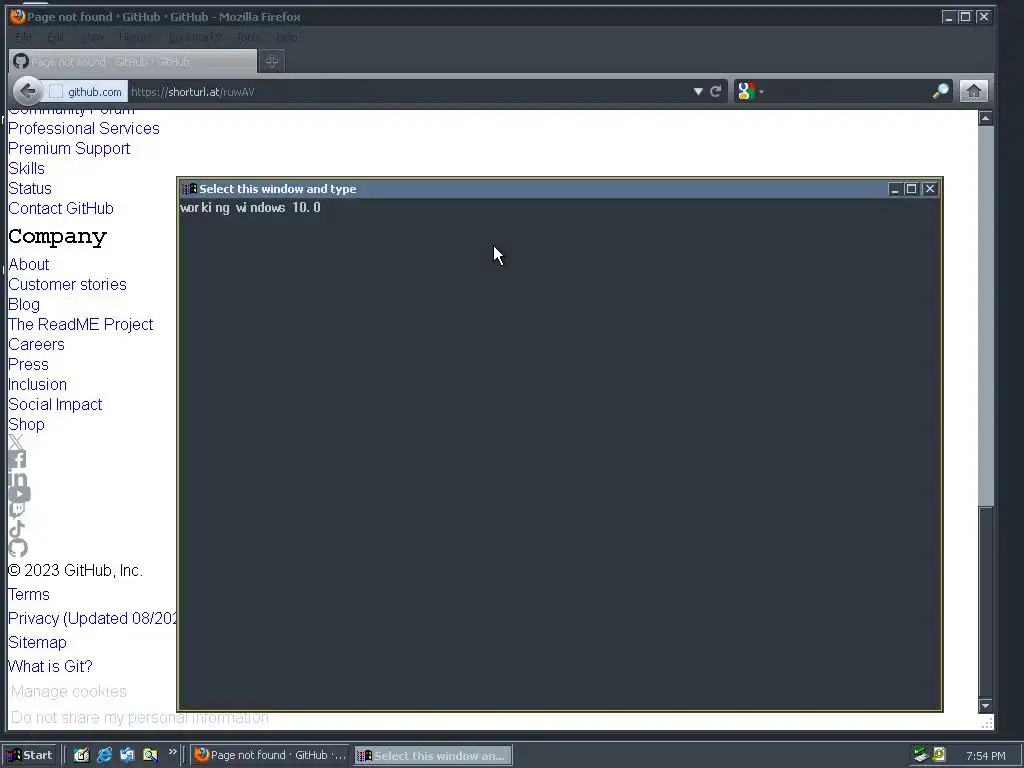Open the What is Git? link
The height and width of the screenshot is (768, 1024).
click(x=50, y=667)
